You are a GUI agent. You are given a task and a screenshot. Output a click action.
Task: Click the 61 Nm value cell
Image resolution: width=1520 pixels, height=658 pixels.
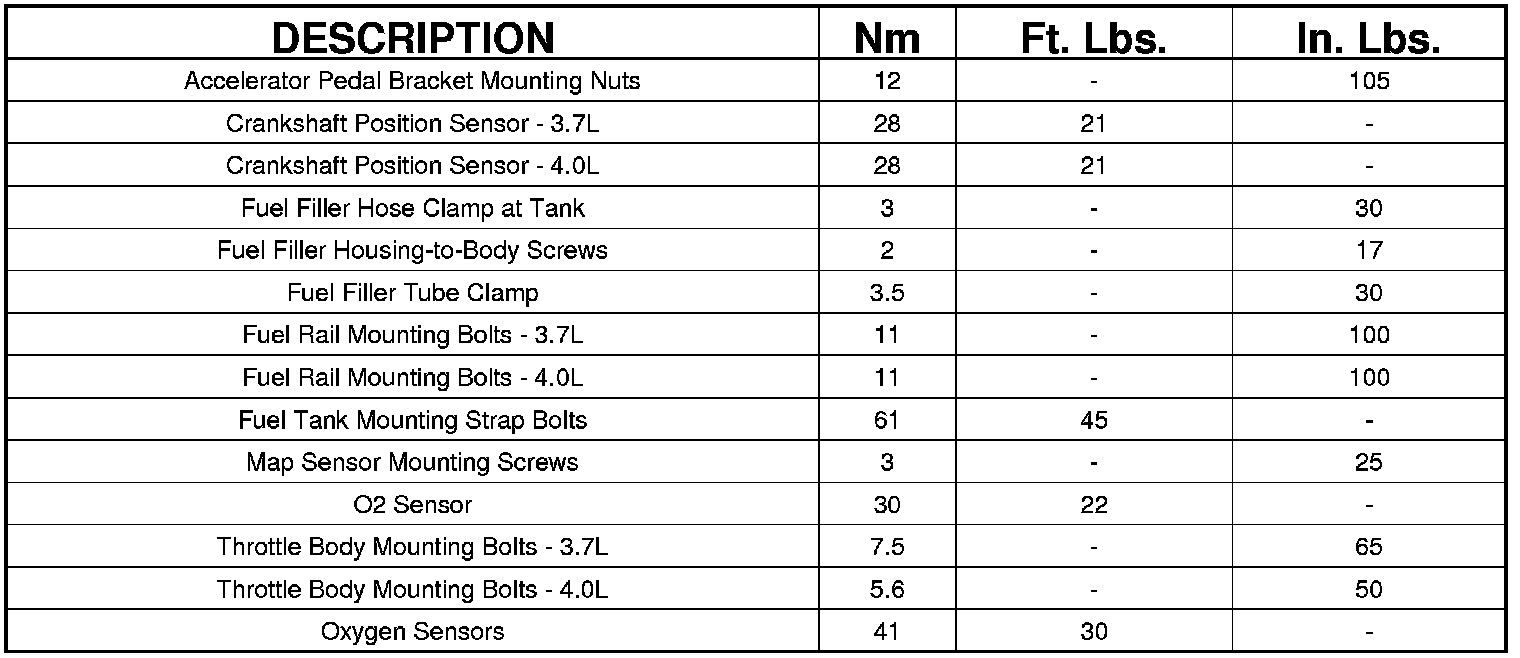click(886, 420)
